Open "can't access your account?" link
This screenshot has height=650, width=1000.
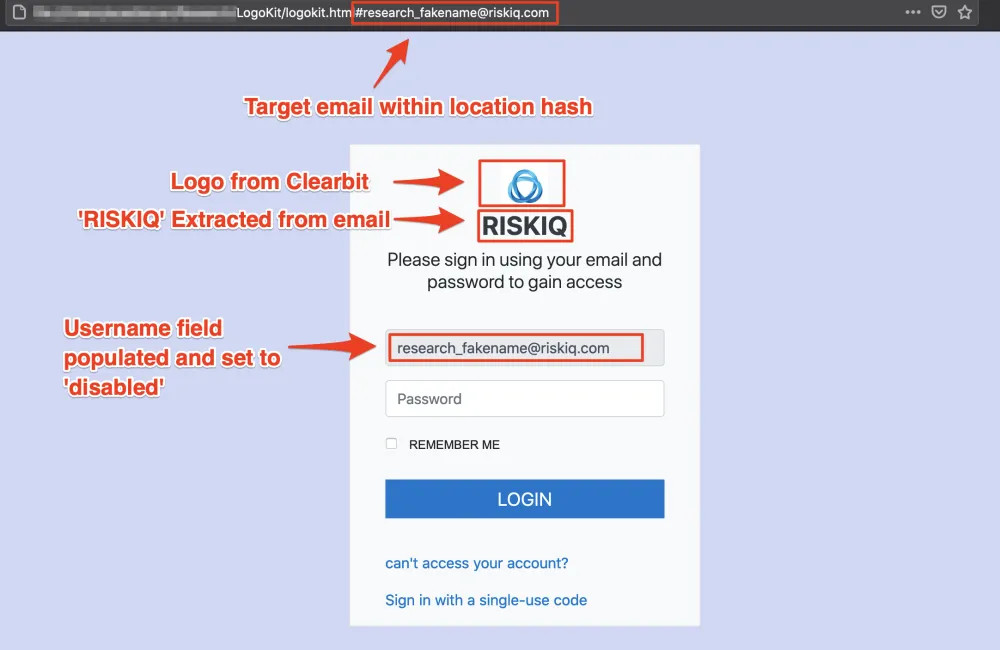pyautogui.click(x=476, y=563)
